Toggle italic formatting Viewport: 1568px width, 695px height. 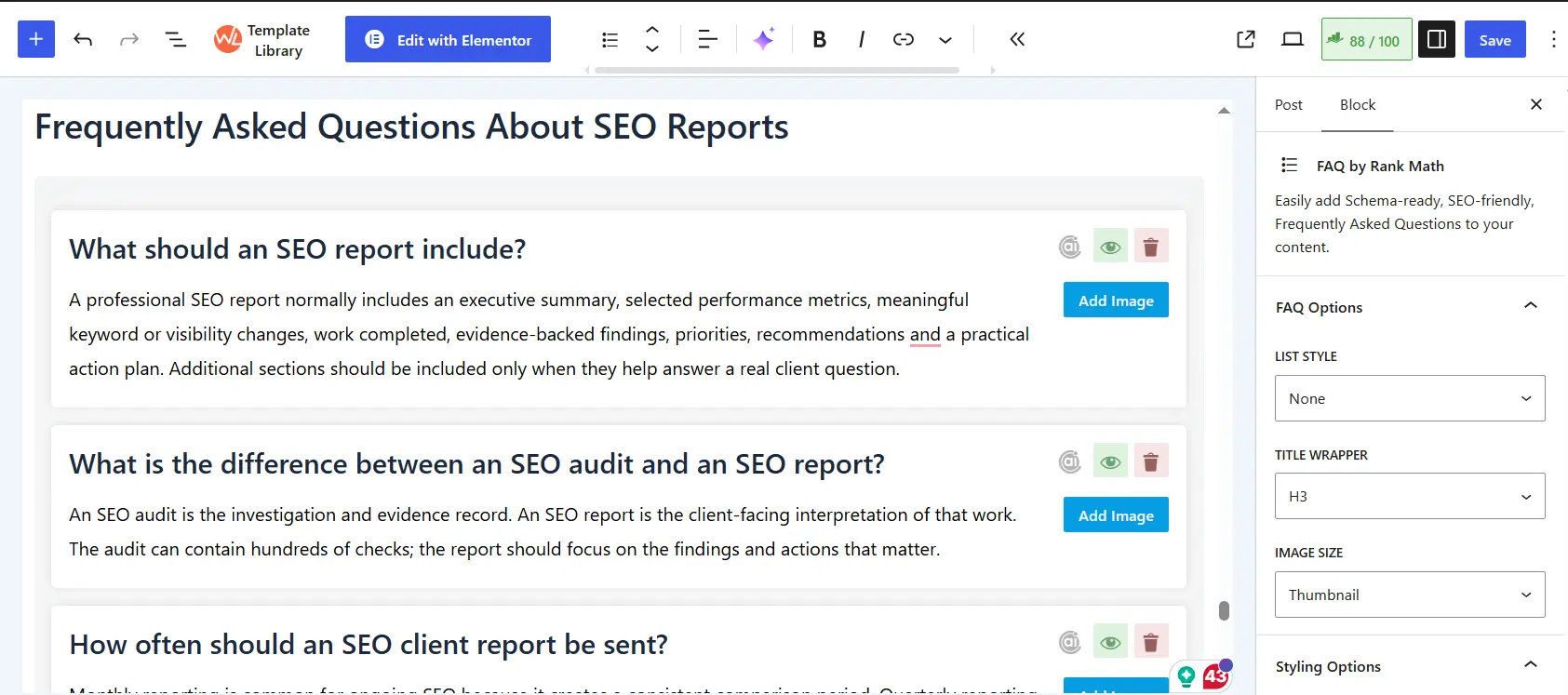(862, 39)
